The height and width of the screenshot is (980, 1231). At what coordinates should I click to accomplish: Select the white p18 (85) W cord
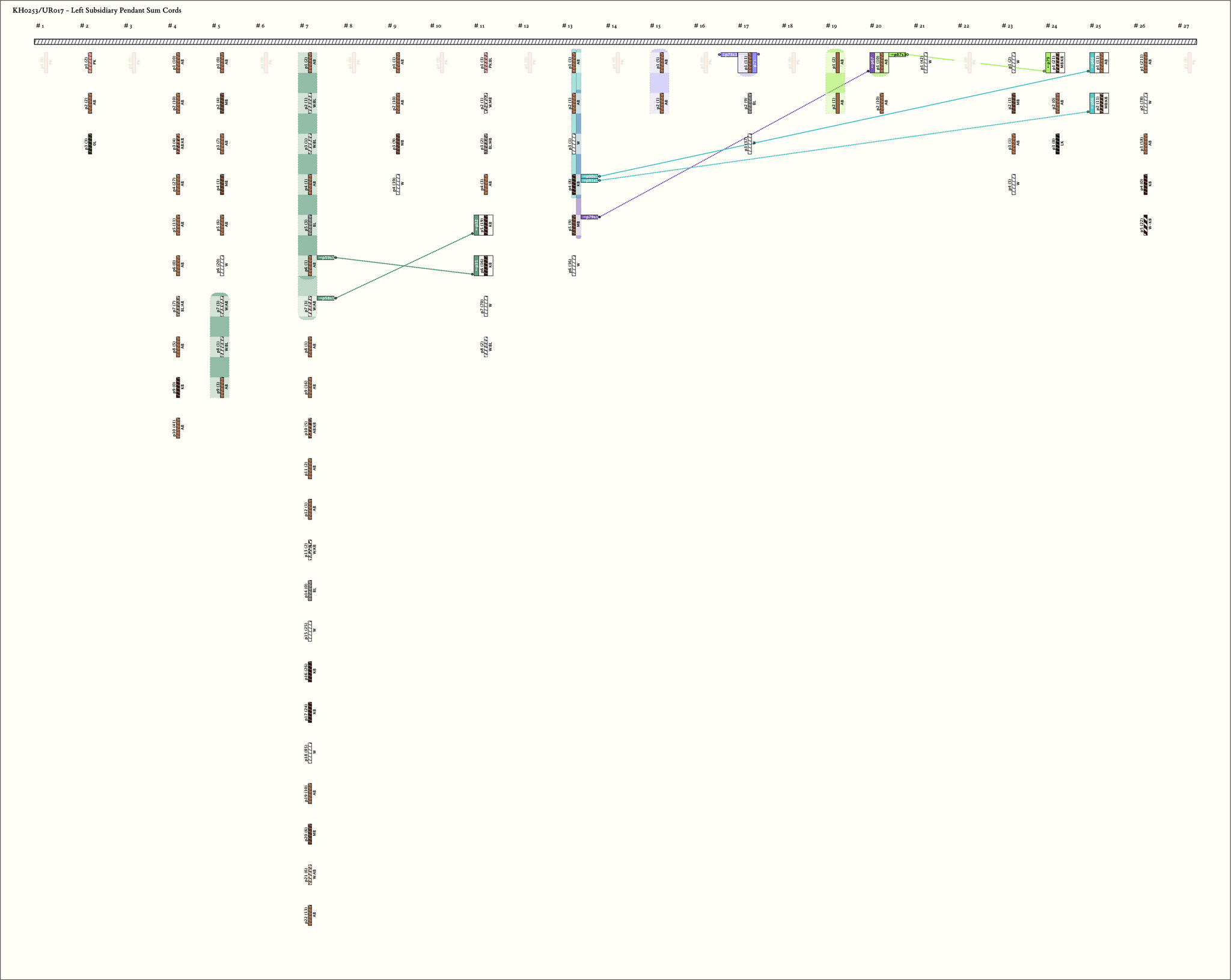tap(310, 753)
